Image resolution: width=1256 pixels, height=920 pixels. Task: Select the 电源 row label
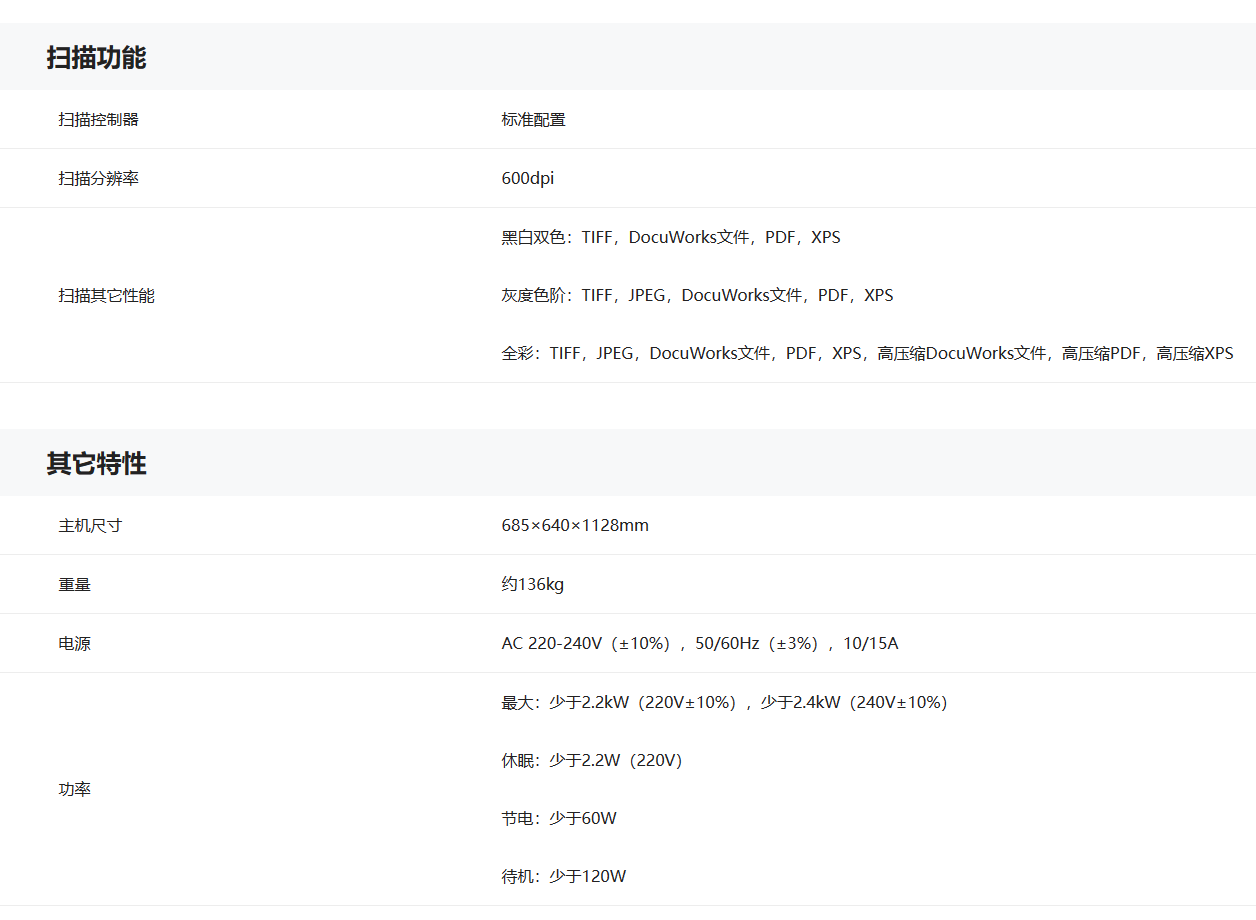click(74, 644)
